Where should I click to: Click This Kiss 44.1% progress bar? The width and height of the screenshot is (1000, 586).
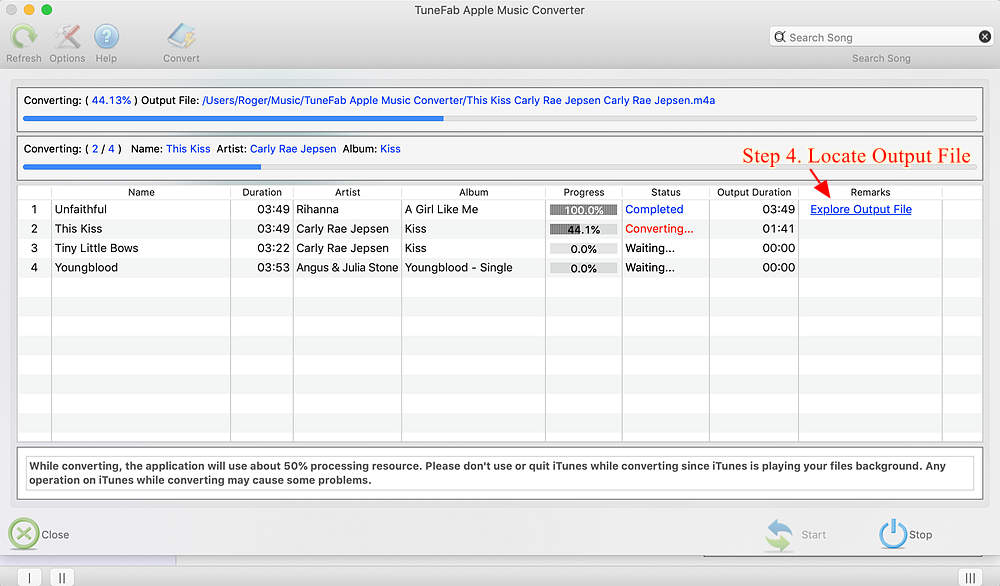click(583, 229)
